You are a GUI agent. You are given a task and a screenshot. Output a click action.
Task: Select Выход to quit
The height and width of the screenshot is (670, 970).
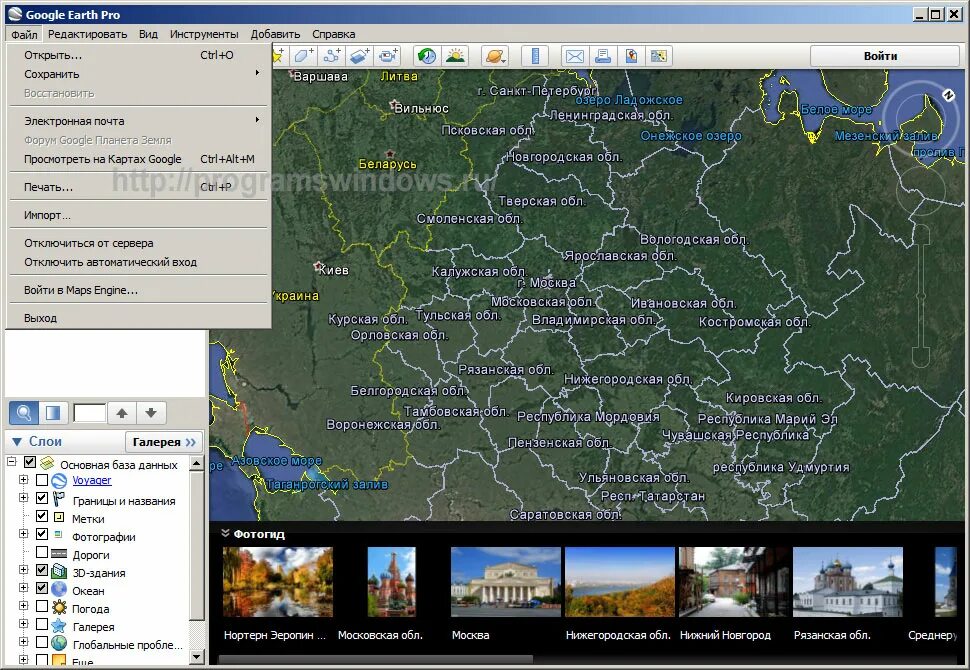click(x=139, y=318)
